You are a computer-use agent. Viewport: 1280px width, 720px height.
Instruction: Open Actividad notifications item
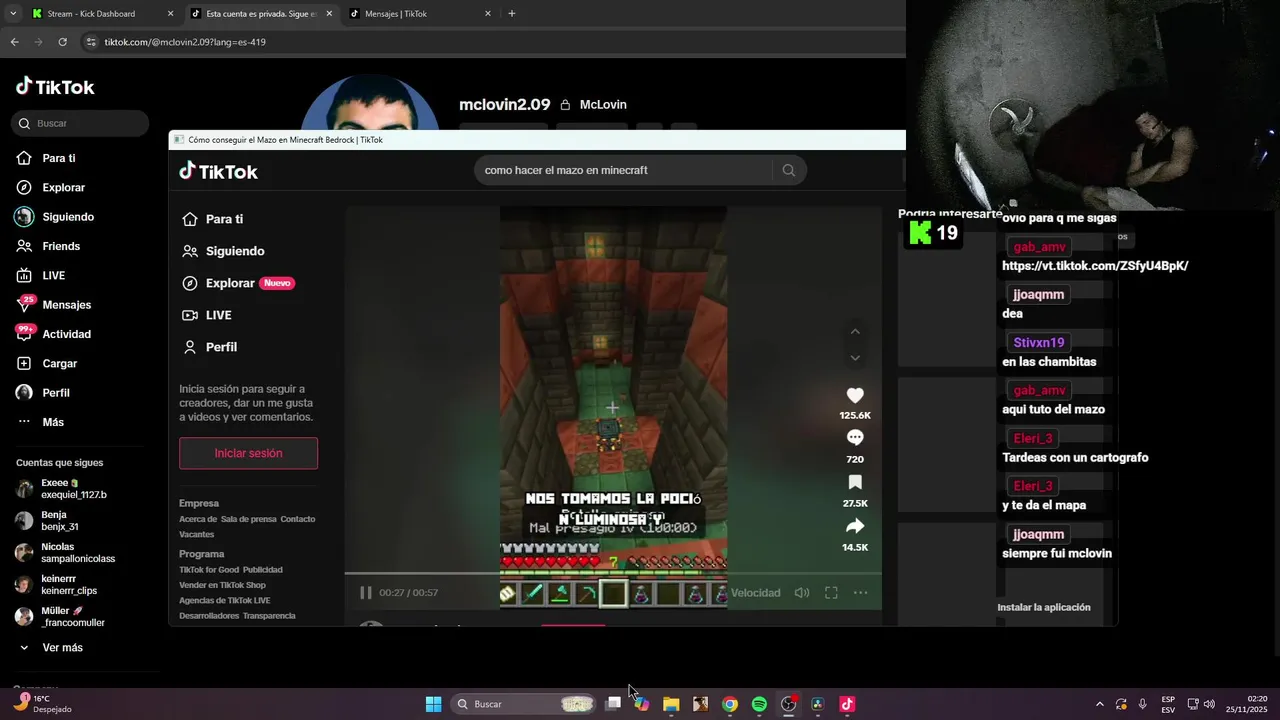tap(53, 334)
